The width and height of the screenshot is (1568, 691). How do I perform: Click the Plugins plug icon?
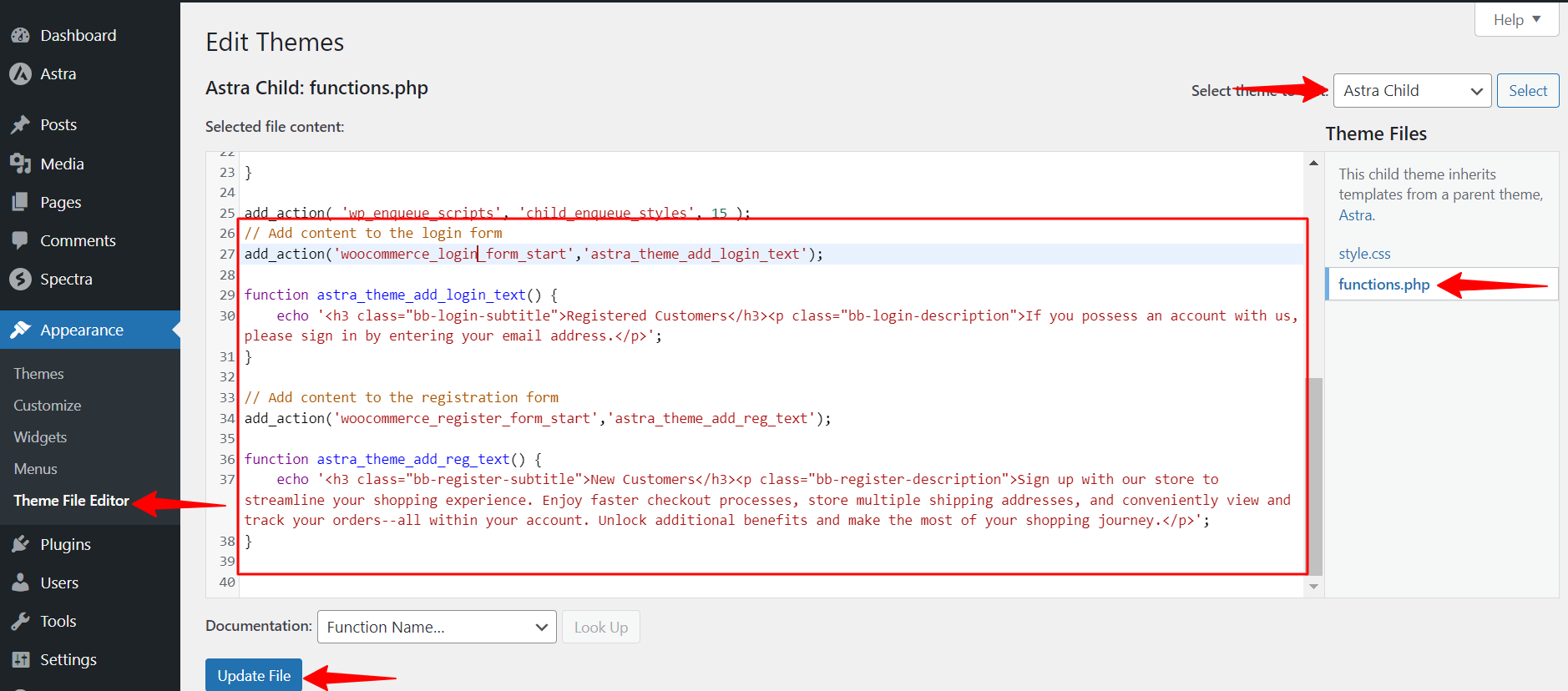(20, 545)
